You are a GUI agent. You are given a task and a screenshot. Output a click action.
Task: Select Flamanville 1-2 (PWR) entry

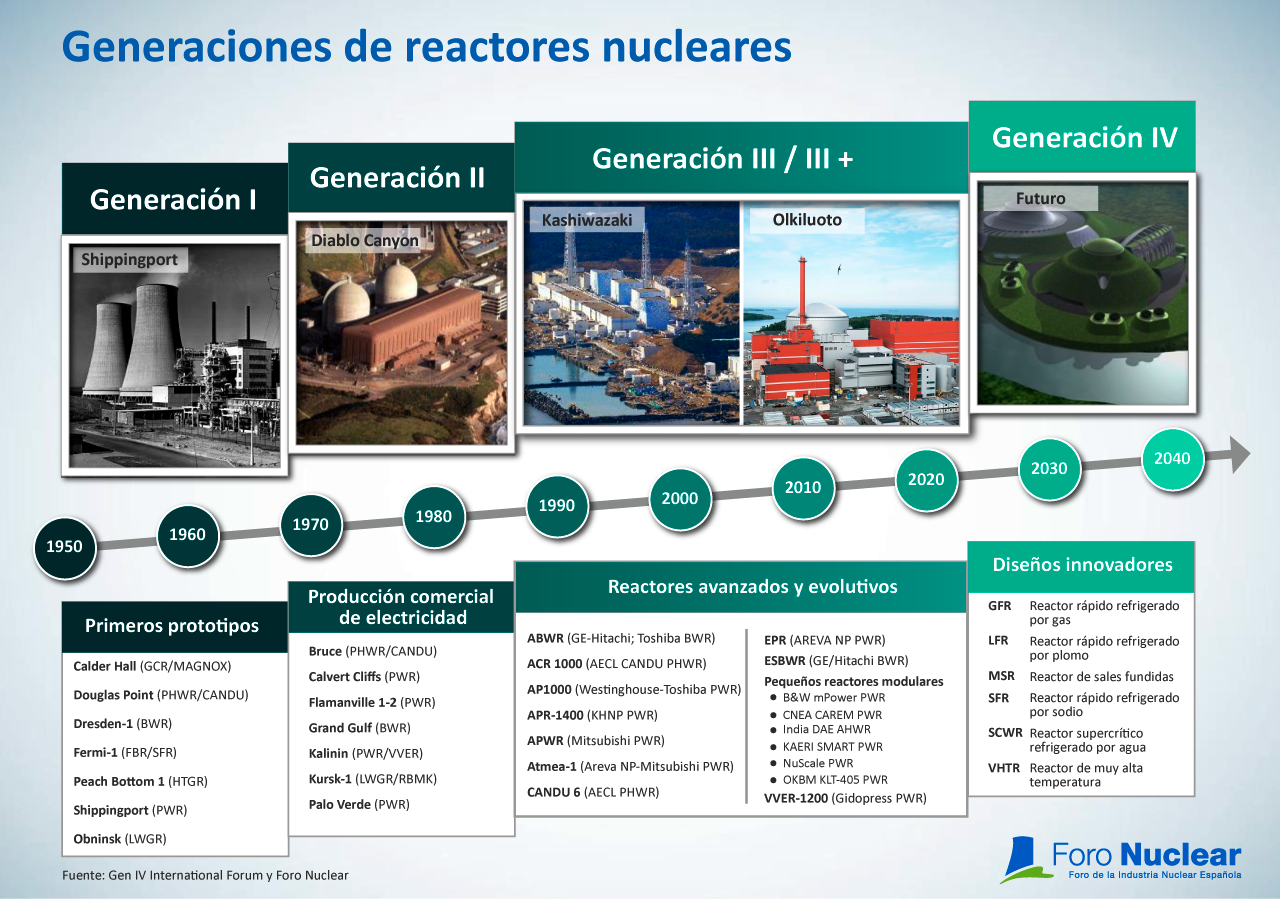[x=372, y=702]
